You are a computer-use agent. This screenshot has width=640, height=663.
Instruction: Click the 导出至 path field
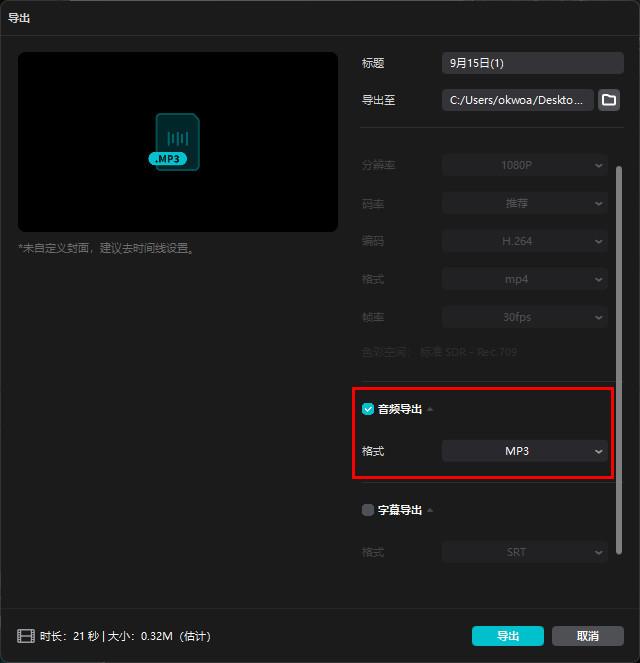coord(518,100)
